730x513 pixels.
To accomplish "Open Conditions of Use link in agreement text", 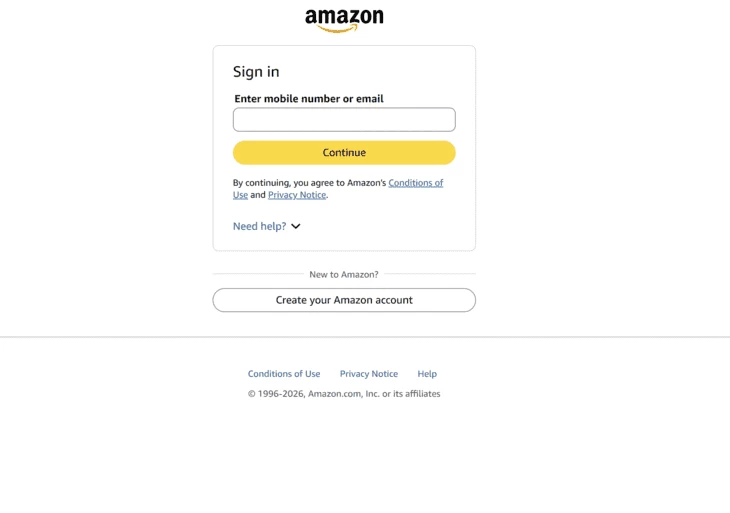I will point(415,183).
